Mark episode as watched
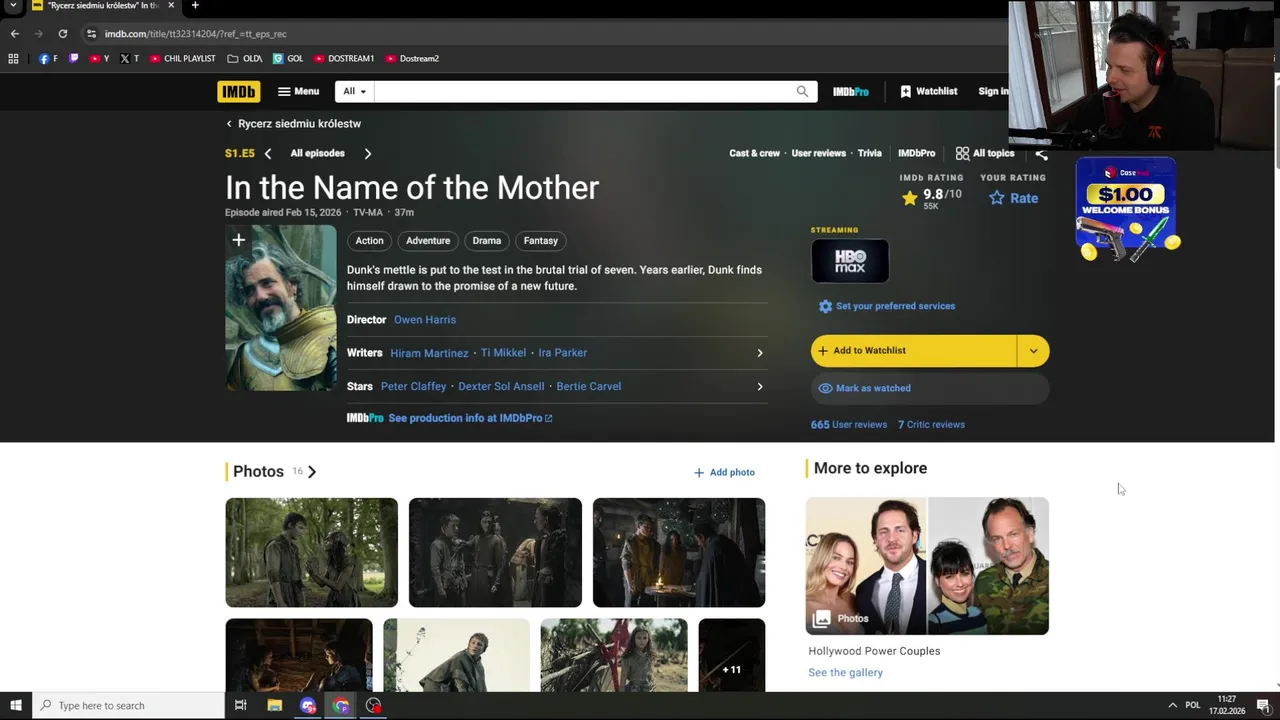Image resolution: width=1280 pixels, height=720 pixels. tap(930, 388)
